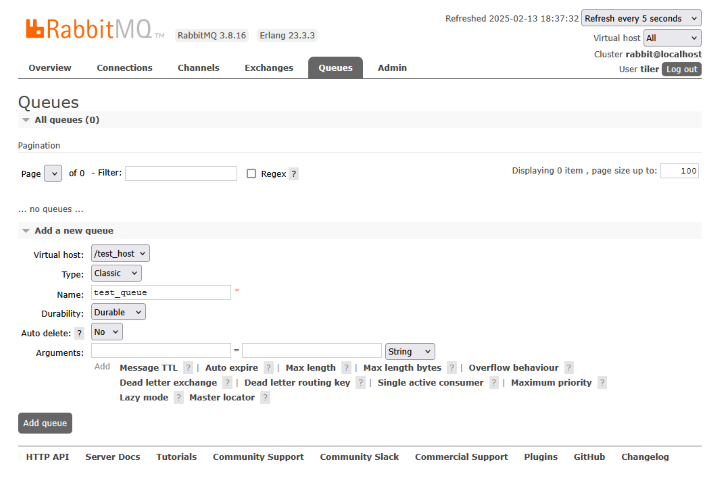Open the Server Docs footer link
Screen dimensions: 720x477
[112, 457]
